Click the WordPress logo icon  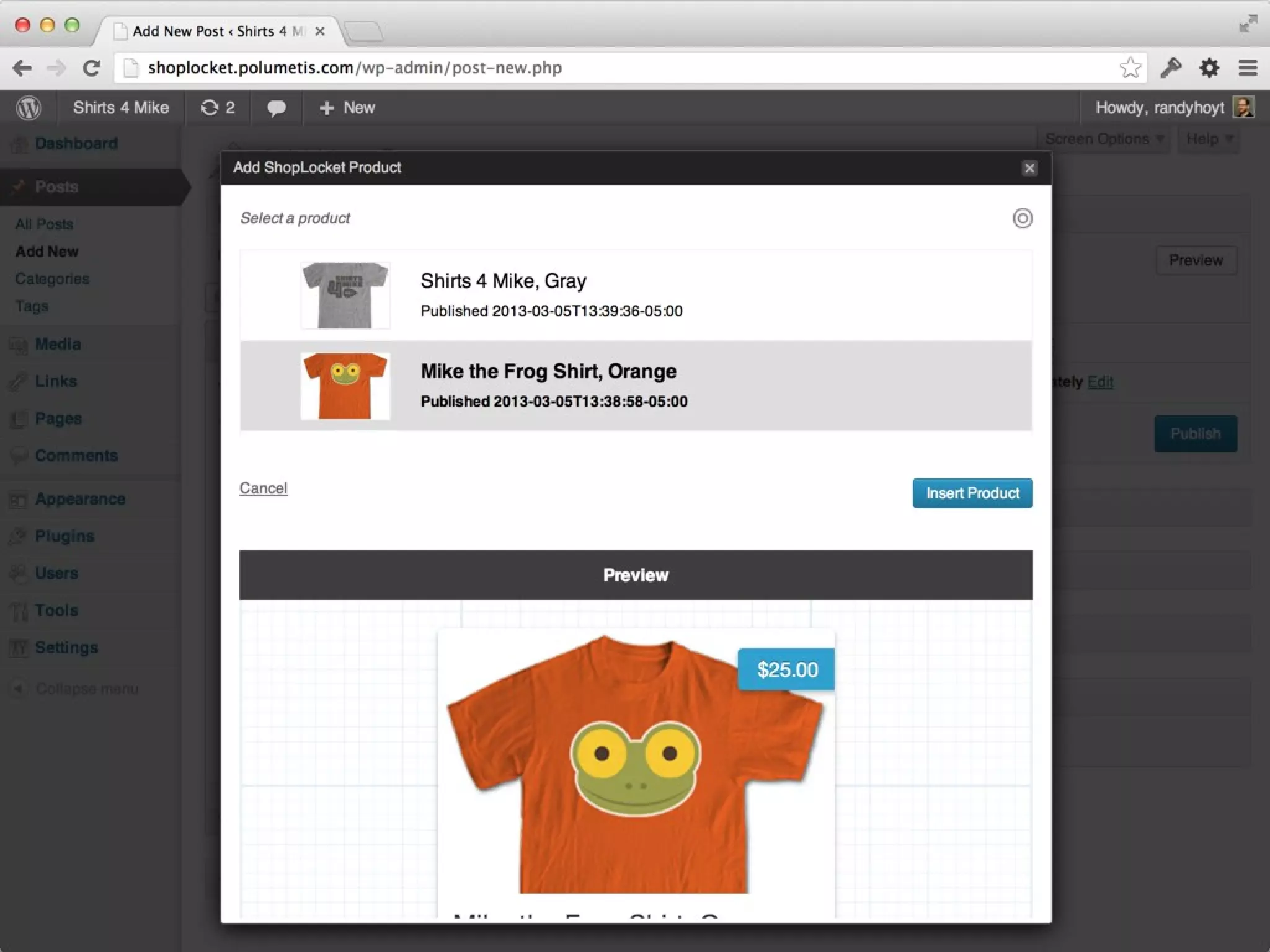coord(29,108)
